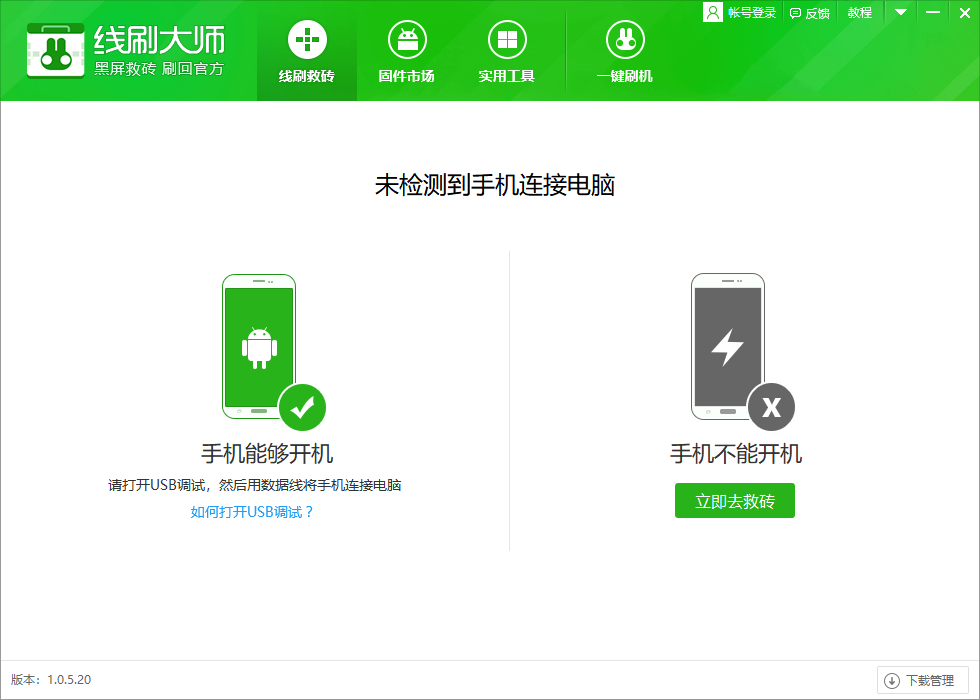
Task: Click the 实用工具 tools icon
Action: point(506,40)
